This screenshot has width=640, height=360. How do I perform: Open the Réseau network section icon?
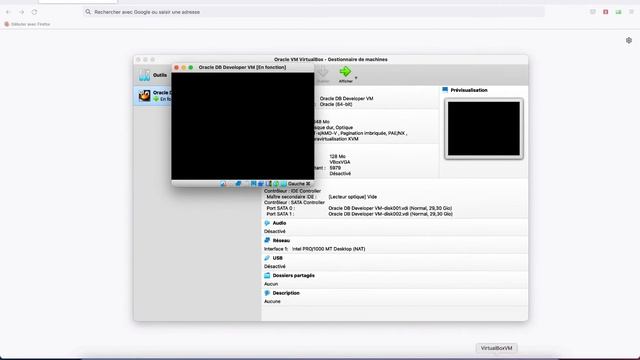267,240
